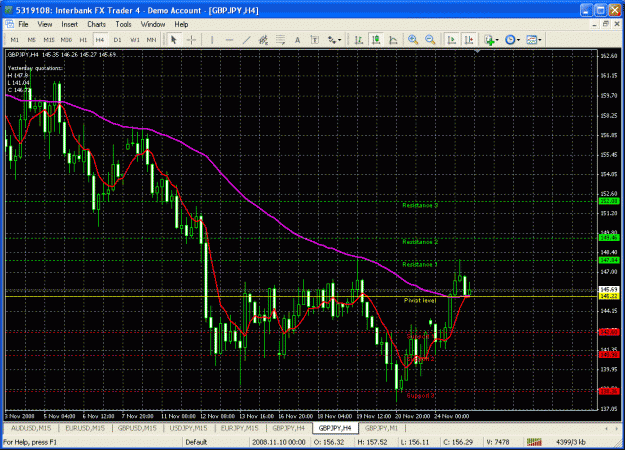Choose the trendline drawing tool
Image resolution: width=625 pixels, height=450 pixels.
pyautogui.click(x=246, y=40)
